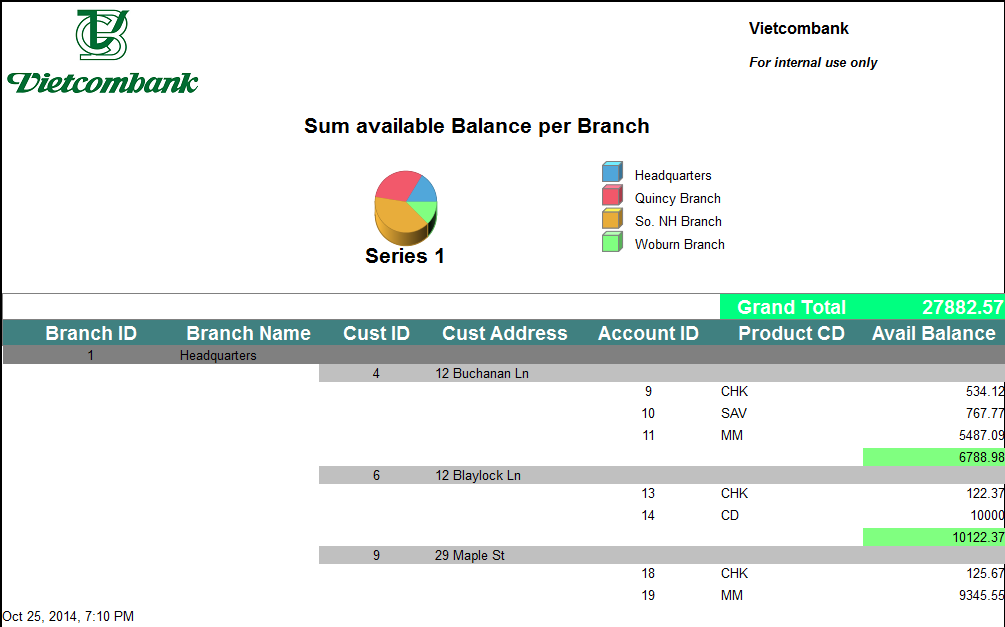Click the balance value 125.67
Image resolution: width=1005 pixels, height=627 pixels.
click(984, 574)
